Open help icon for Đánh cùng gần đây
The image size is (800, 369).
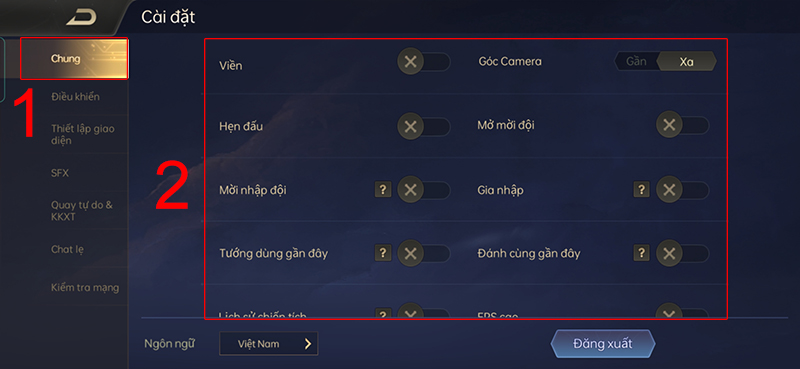[641, 253]
